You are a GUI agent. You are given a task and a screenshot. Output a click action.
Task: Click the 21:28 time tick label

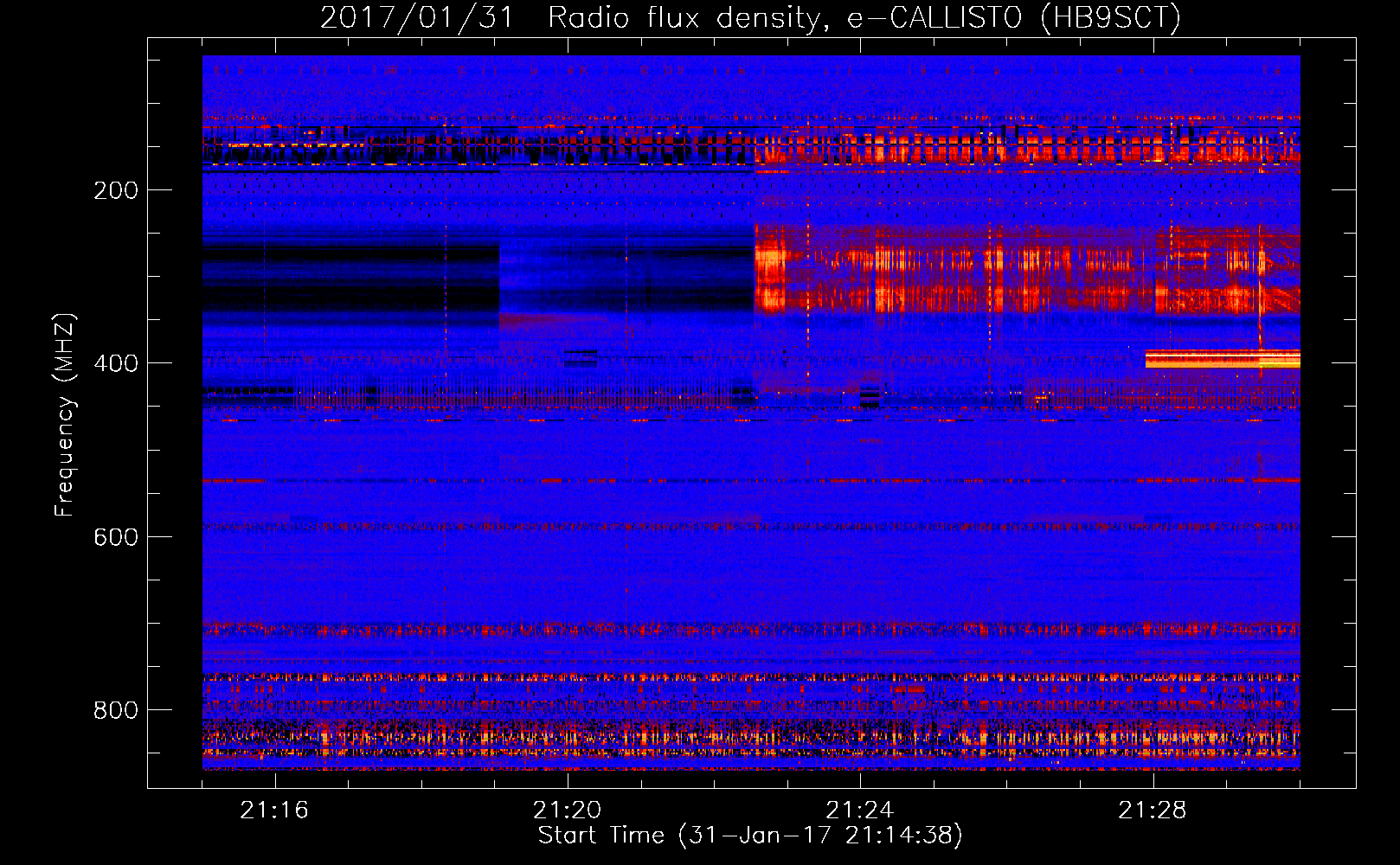(x=1152, y=810)
